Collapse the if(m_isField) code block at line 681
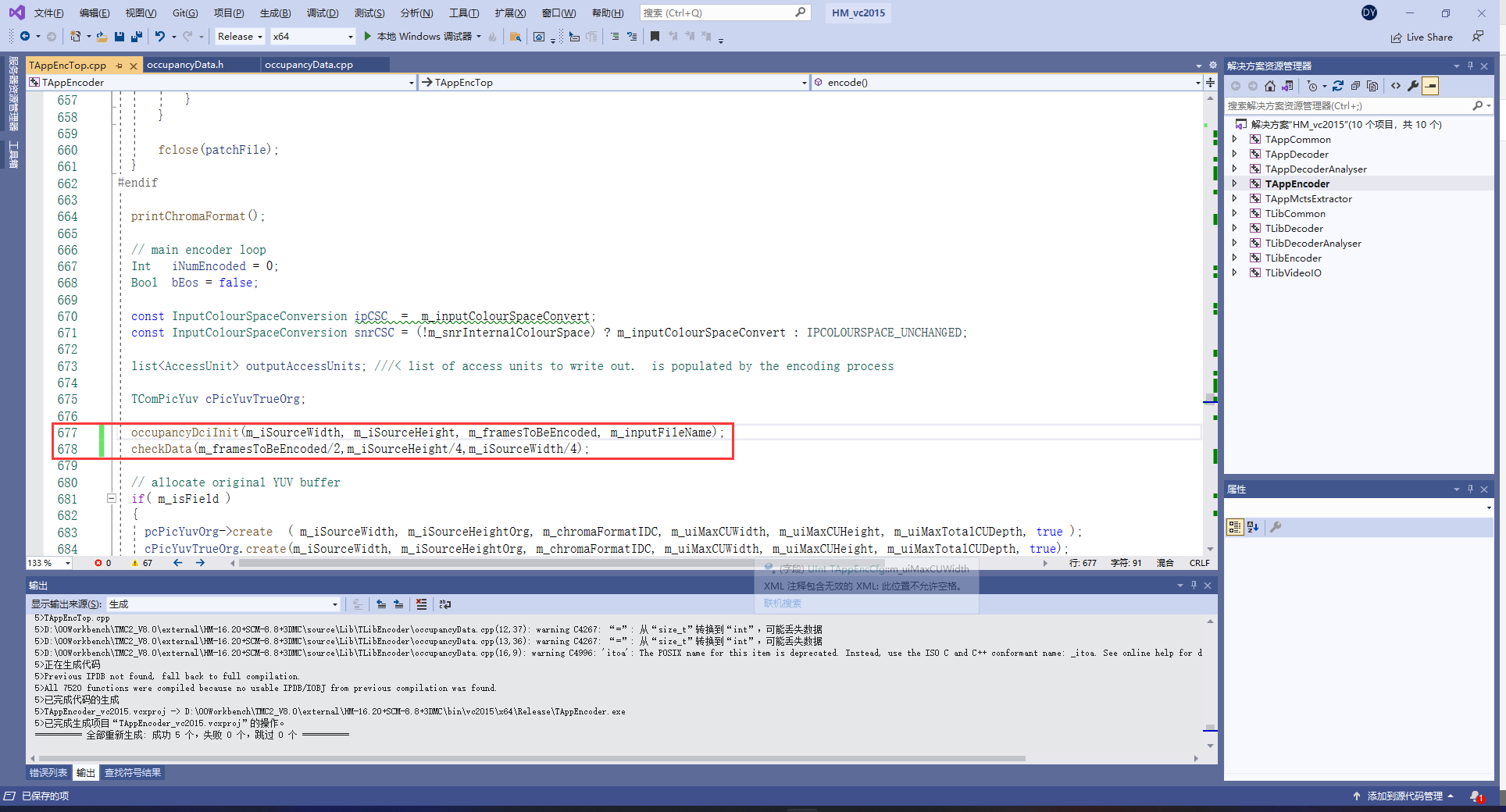 (111, 498)
